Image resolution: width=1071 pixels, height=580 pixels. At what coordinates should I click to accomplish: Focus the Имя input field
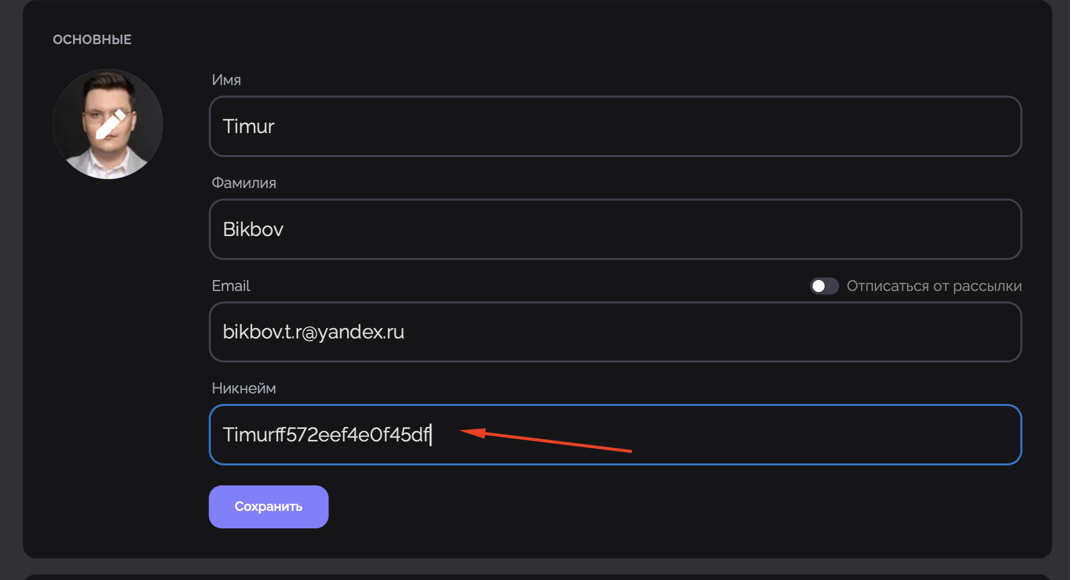615,126
